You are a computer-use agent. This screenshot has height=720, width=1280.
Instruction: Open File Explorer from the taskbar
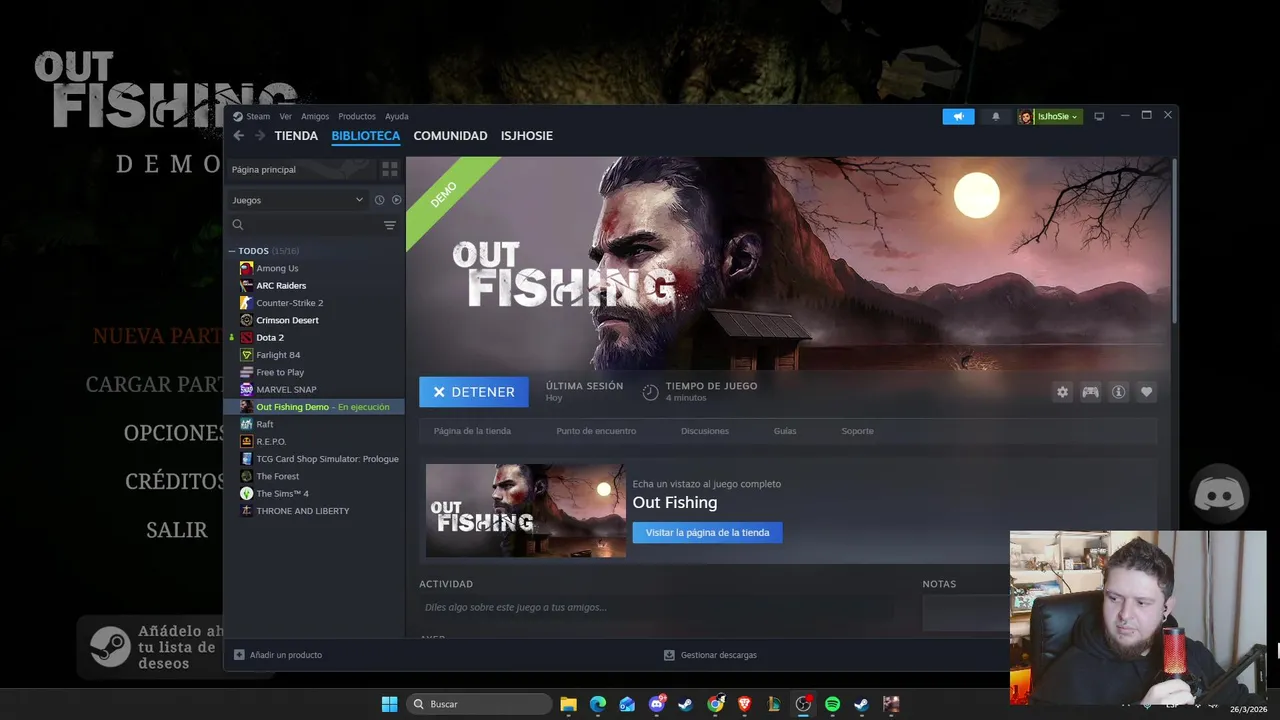click(x=568, y=704)
